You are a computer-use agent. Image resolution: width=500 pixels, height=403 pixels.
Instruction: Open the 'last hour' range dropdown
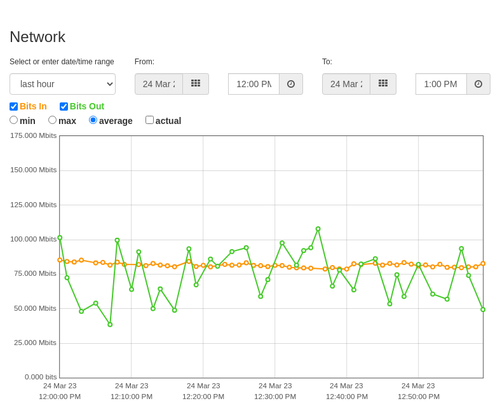point(63,84)
